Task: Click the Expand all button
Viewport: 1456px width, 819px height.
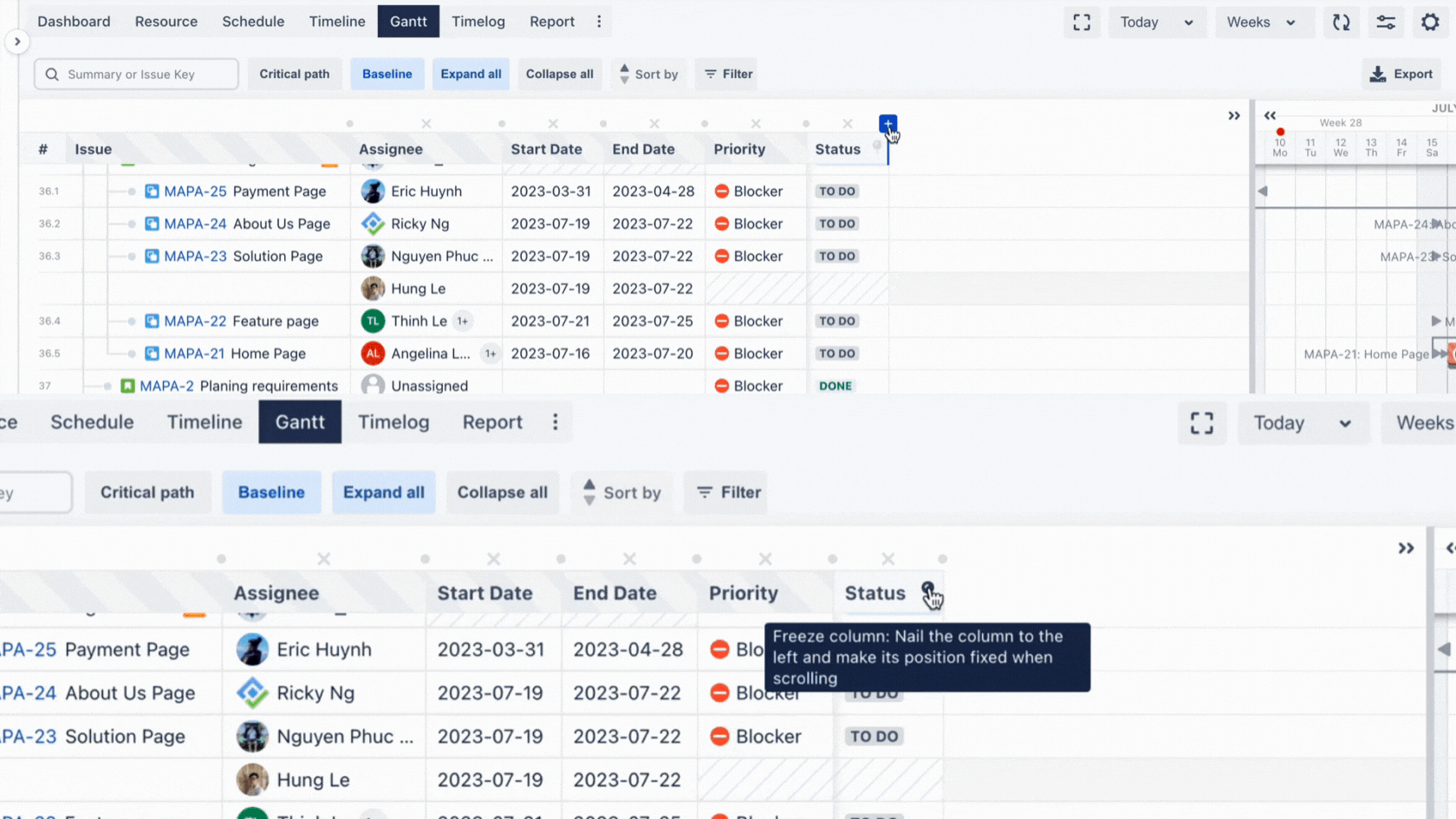Action: pos(471,74)
